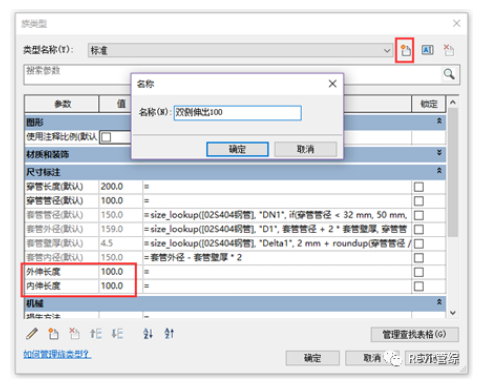
Task: Collapse the 图形 parameter group
Action: point(439,121)
